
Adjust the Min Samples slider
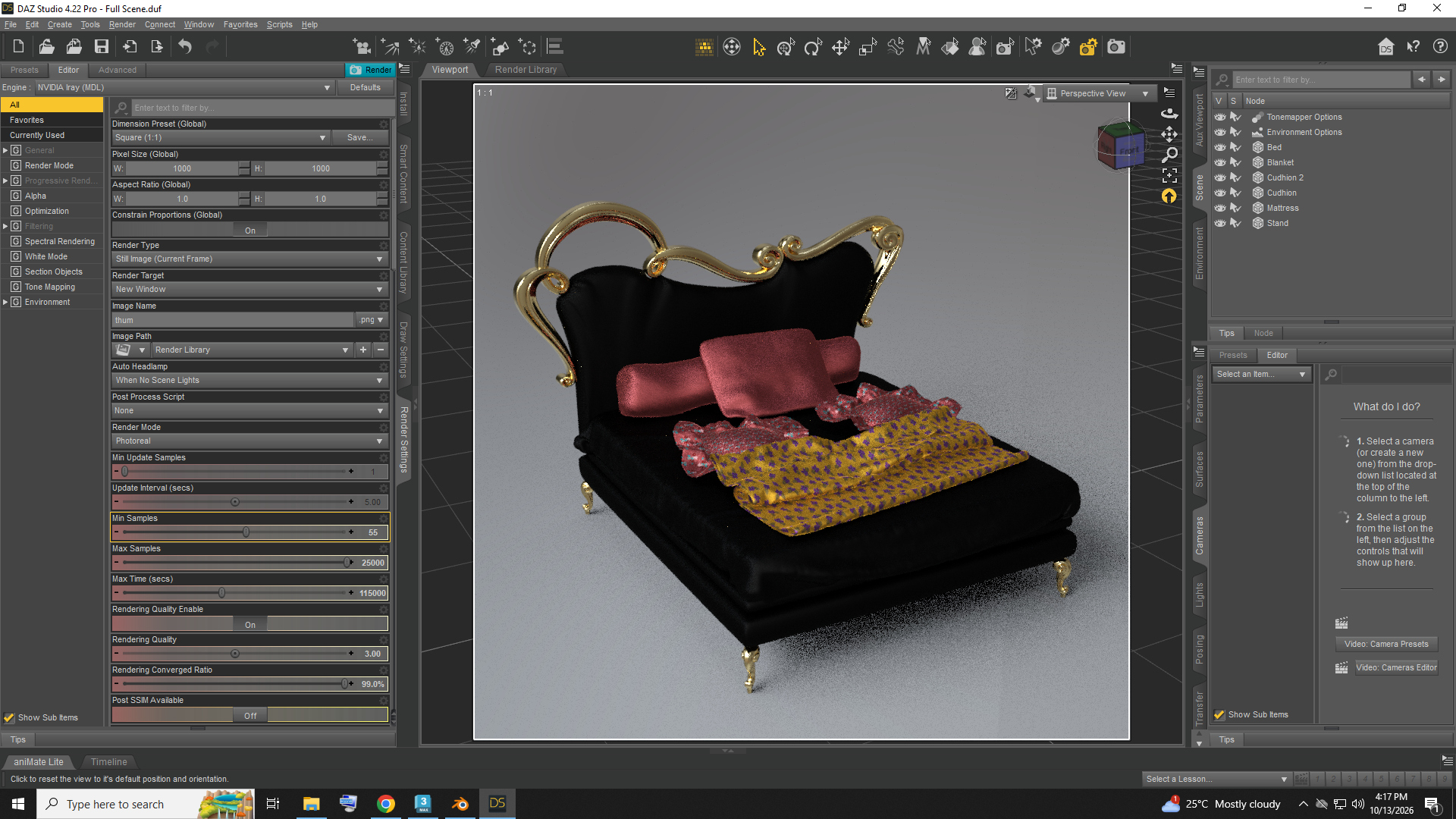click(x=246, y=532)
